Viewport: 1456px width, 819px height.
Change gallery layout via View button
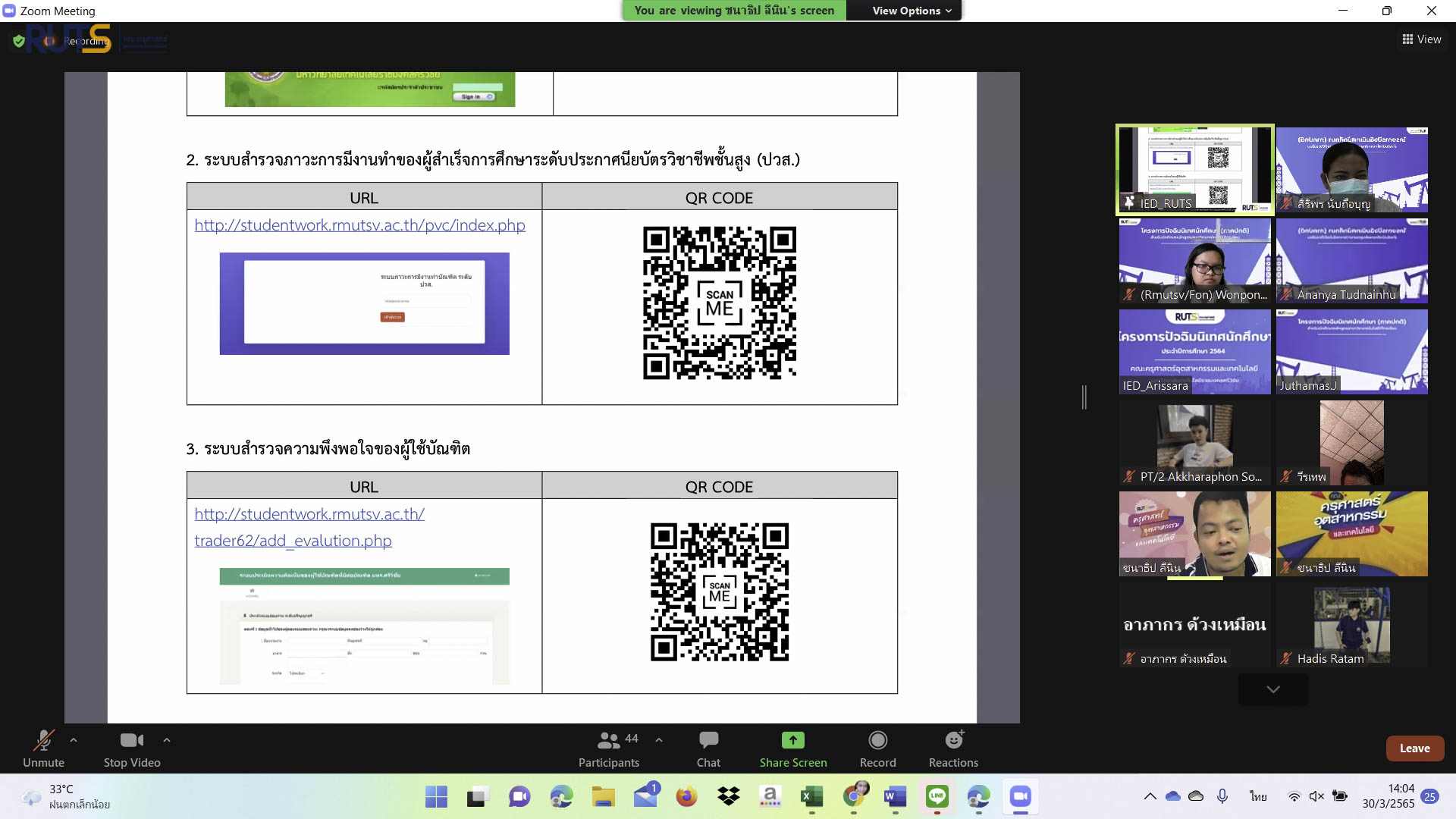click(x=1422, y=39)
